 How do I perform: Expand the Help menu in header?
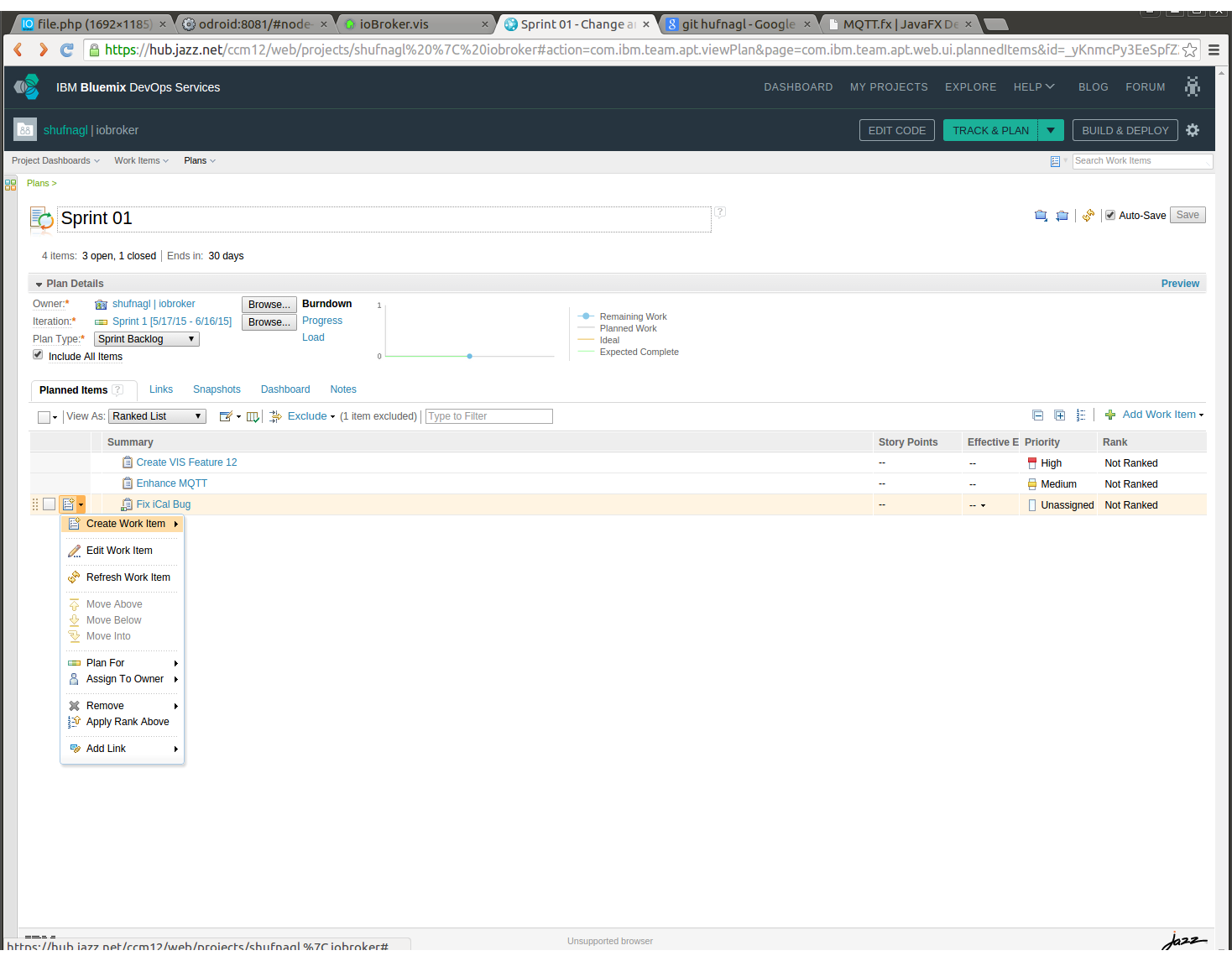[x=1034, y=87]
